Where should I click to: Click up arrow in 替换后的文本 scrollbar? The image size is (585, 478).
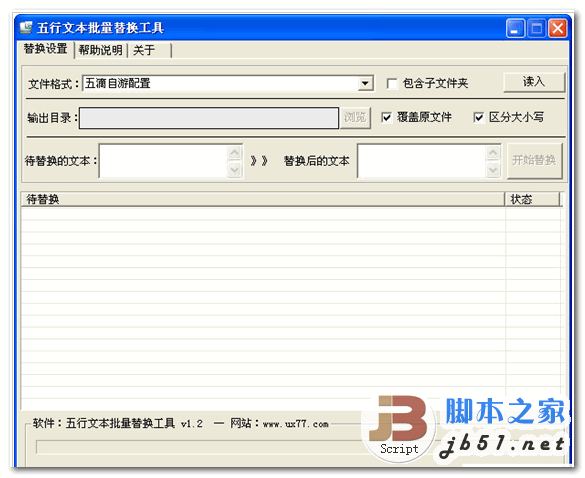click(493, 153)
